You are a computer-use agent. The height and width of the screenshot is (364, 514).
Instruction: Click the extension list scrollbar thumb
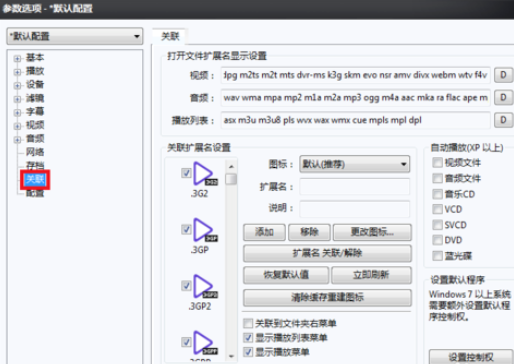231,179
